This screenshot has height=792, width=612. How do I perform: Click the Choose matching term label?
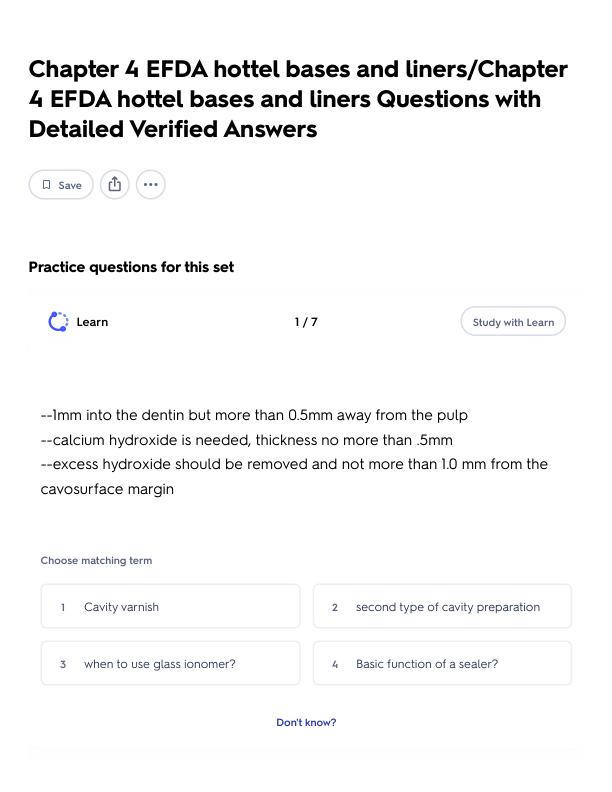96,560
